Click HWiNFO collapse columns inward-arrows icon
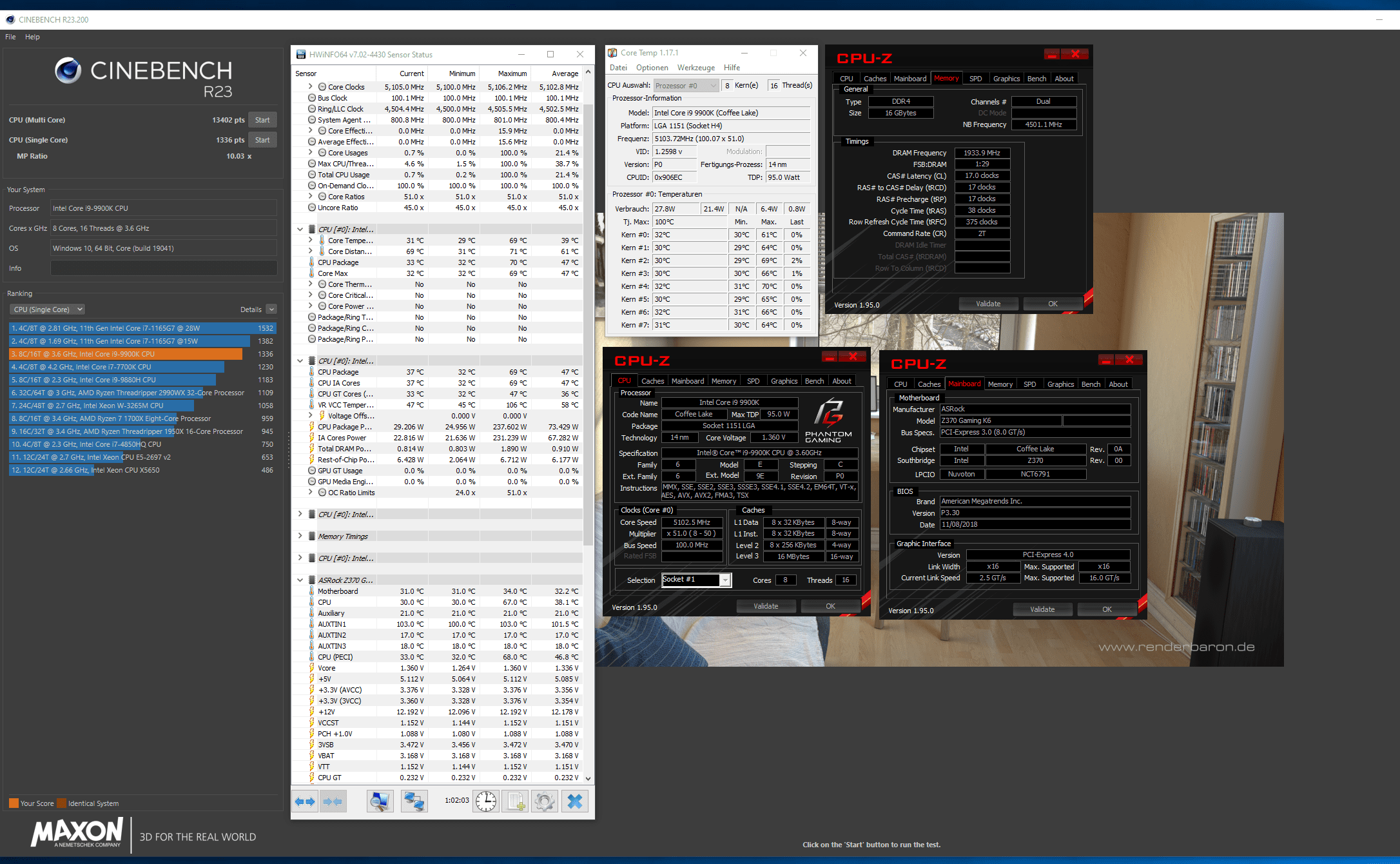The width and height of the screenshot is (1400, 864). coord(333,801)
